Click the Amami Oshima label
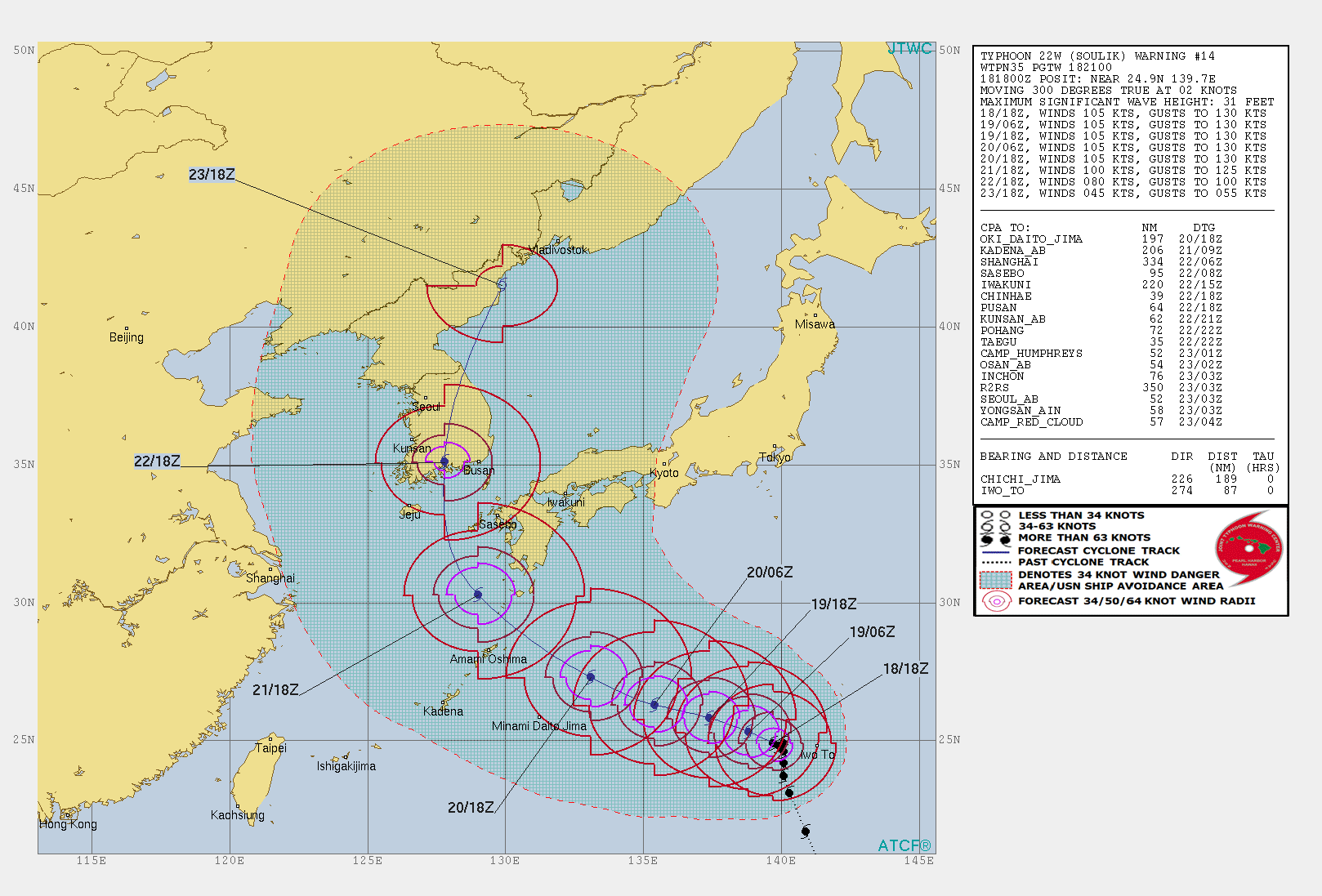The image size is (1322, 896). point(489,659)
